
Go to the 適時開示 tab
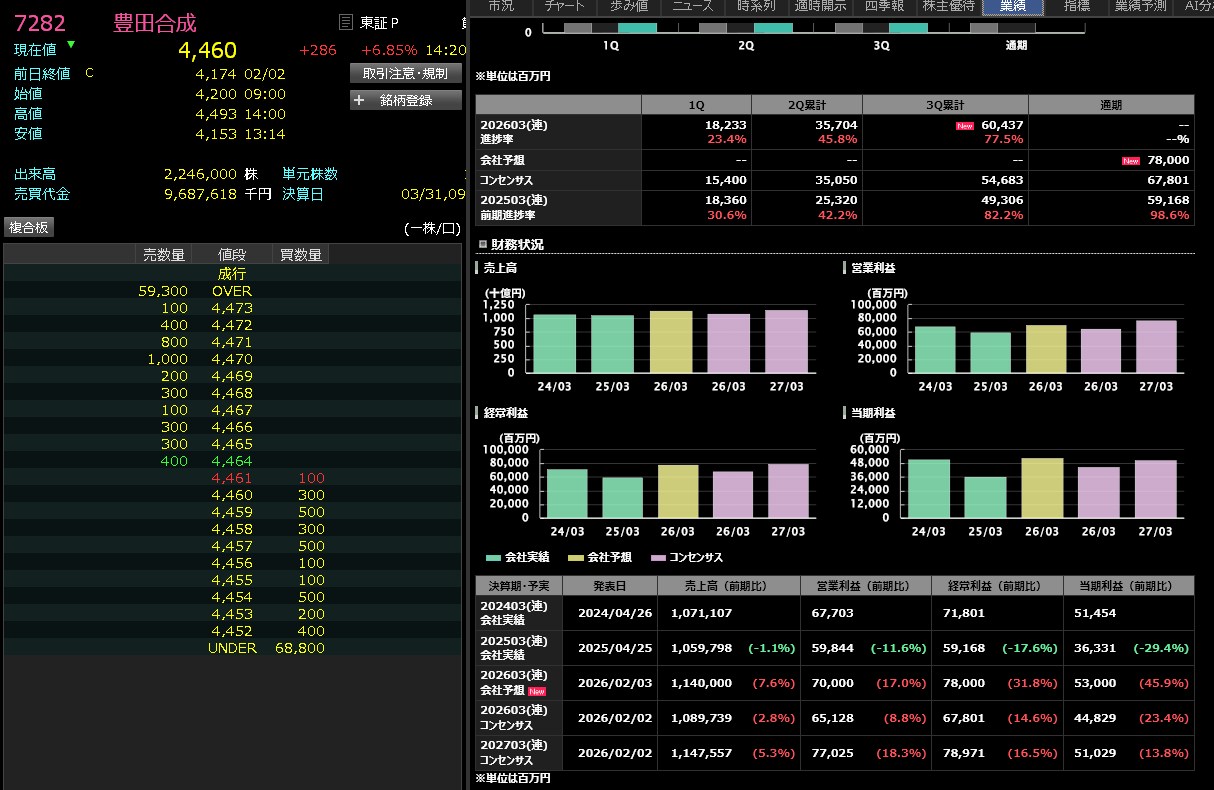pos(820,6)
